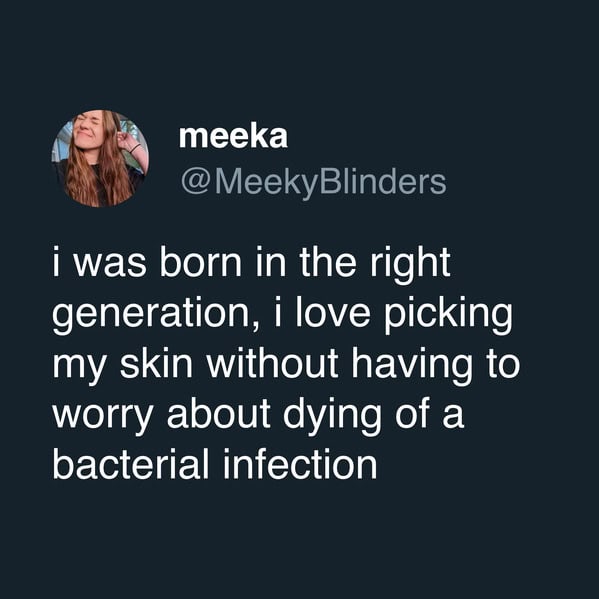This screenshot has height=599, width=599.
Task: Click the word 'dying' in the tweet
Action: point(332,416)
